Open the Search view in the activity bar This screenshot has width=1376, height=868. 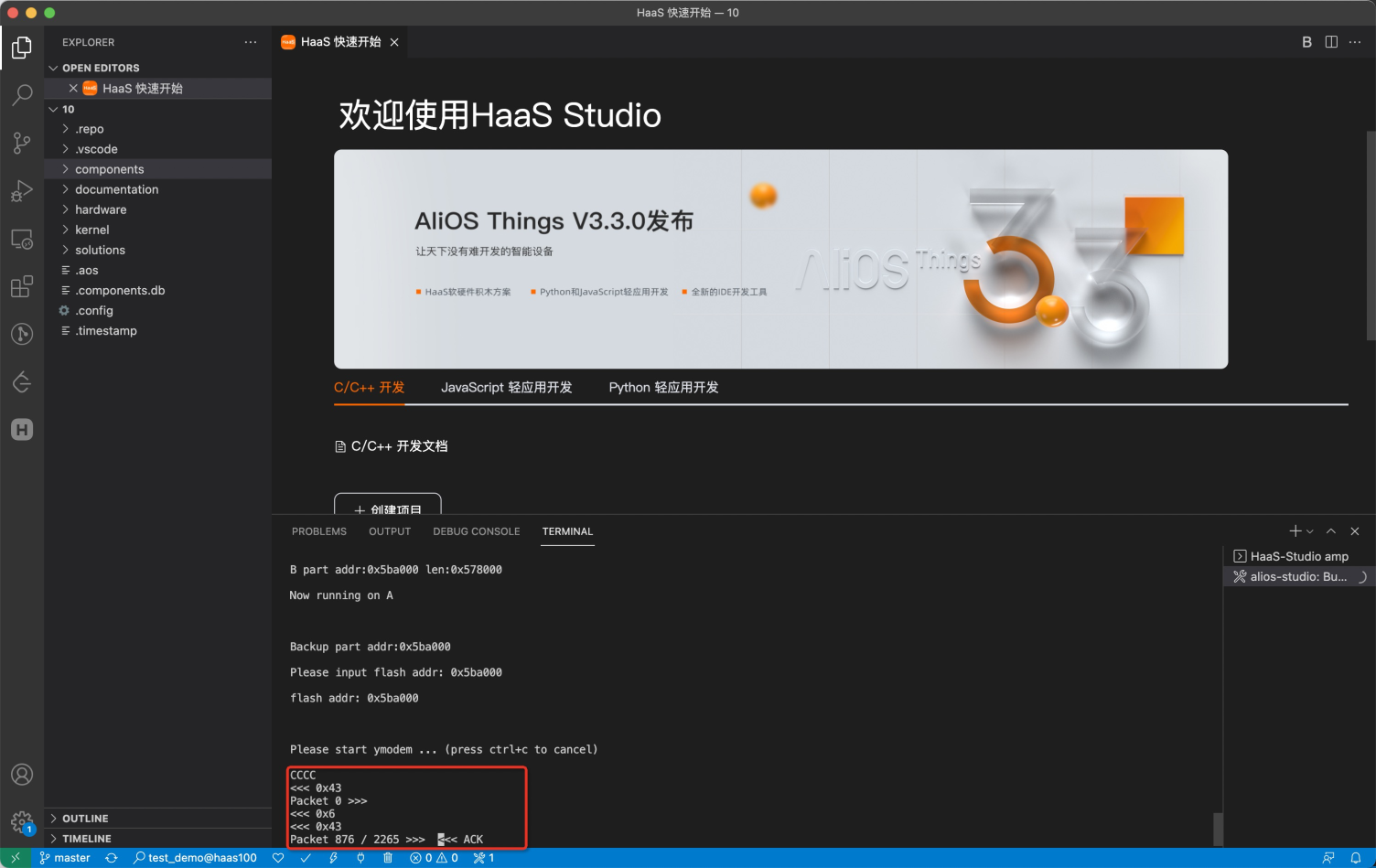tap(22, 95)
